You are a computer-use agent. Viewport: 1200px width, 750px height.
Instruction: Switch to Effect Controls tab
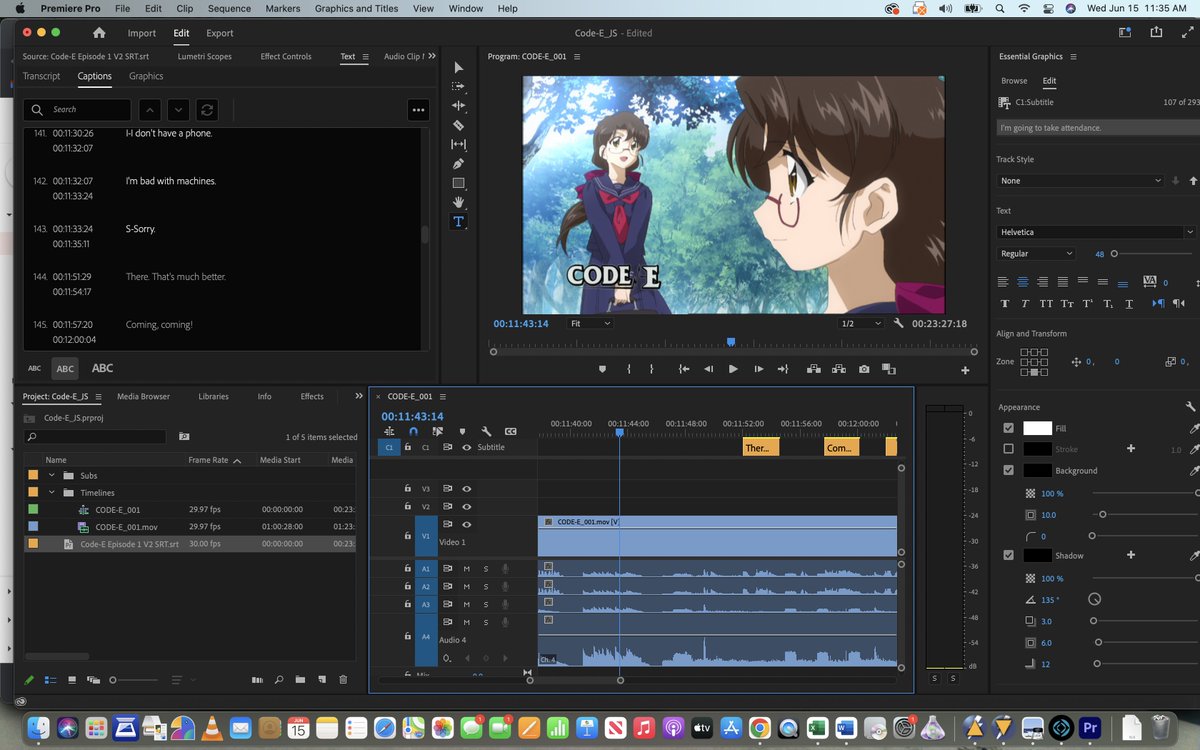[286, 57]
